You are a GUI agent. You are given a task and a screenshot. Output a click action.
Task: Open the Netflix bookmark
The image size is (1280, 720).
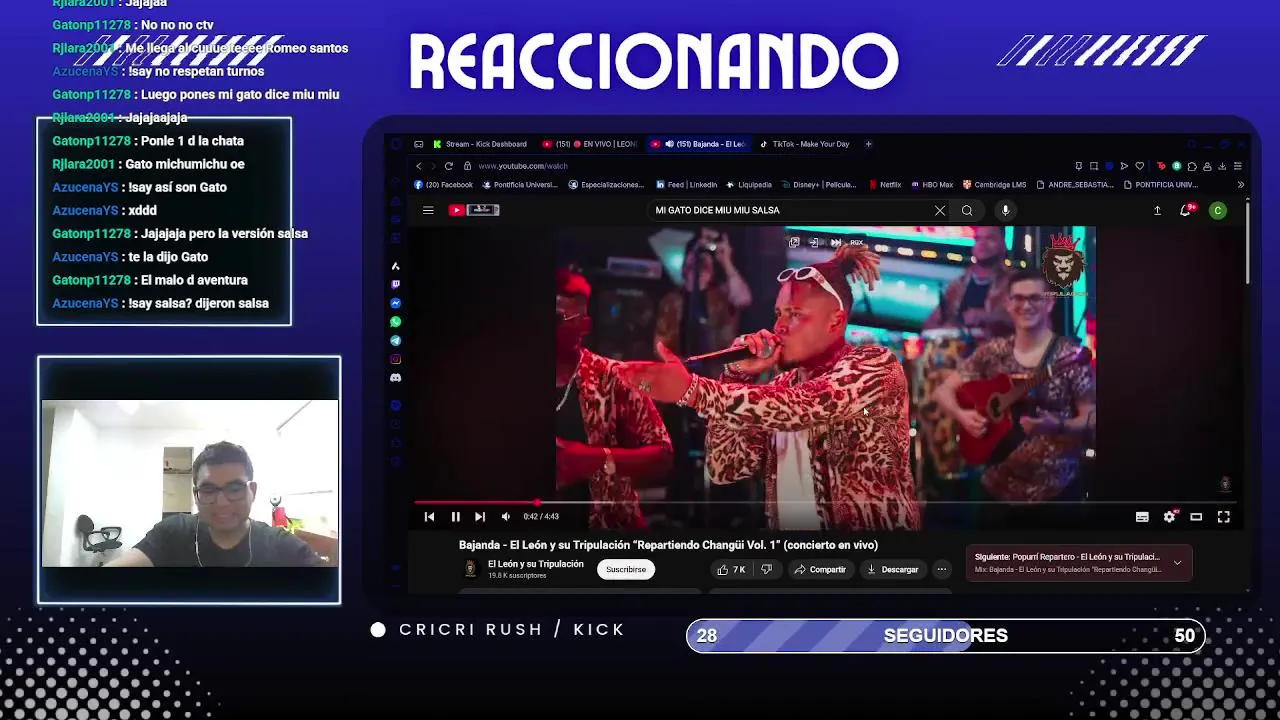[x=885, y=185]
